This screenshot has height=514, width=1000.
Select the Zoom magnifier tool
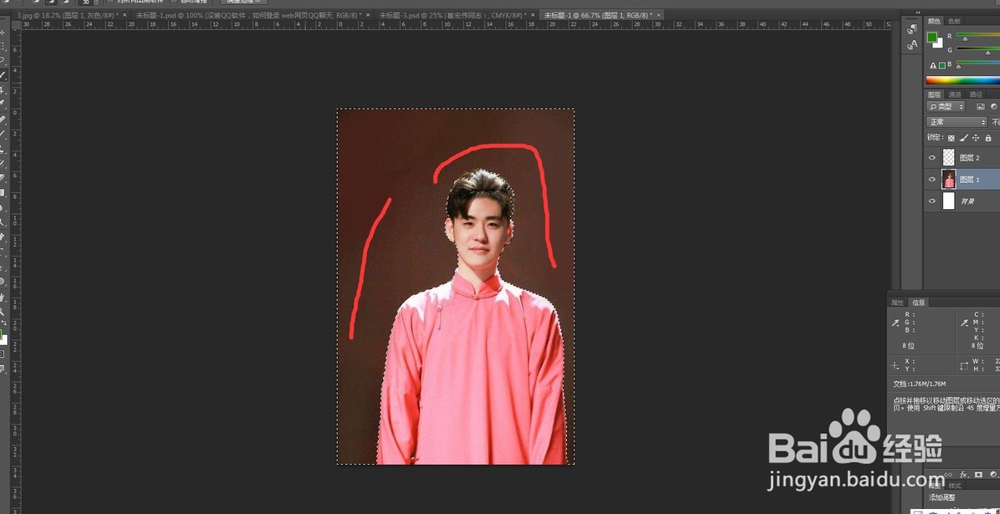[3, 311]
